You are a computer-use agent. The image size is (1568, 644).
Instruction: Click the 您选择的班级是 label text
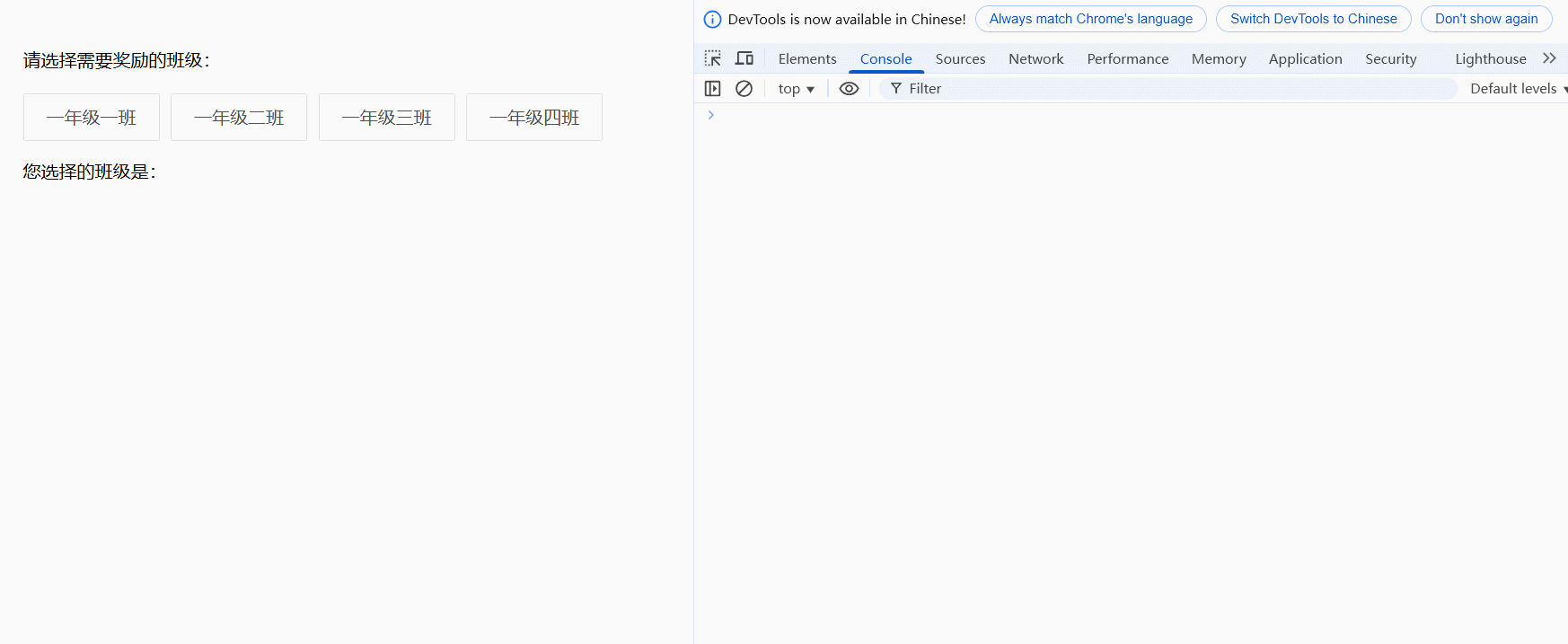(x=90, y=172)
